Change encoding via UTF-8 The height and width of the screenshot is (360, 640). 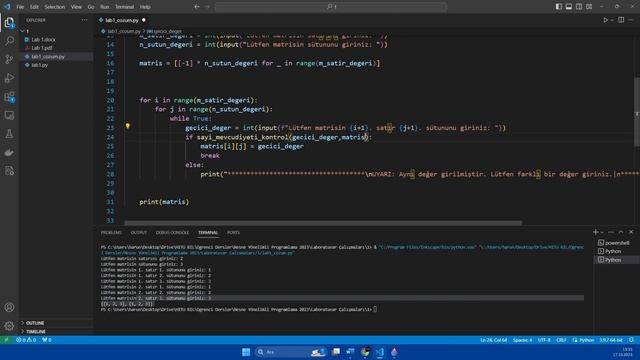click(x=544, y=340)
